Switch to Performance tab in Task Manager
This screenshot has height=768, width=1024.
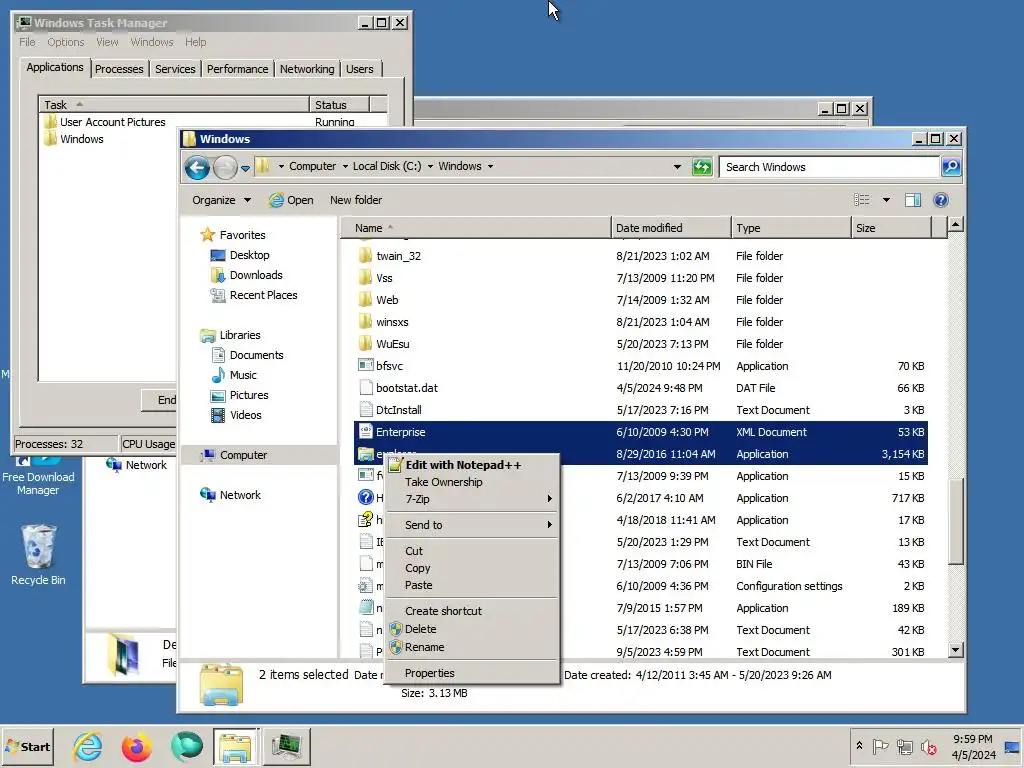[x=237, y=69]
